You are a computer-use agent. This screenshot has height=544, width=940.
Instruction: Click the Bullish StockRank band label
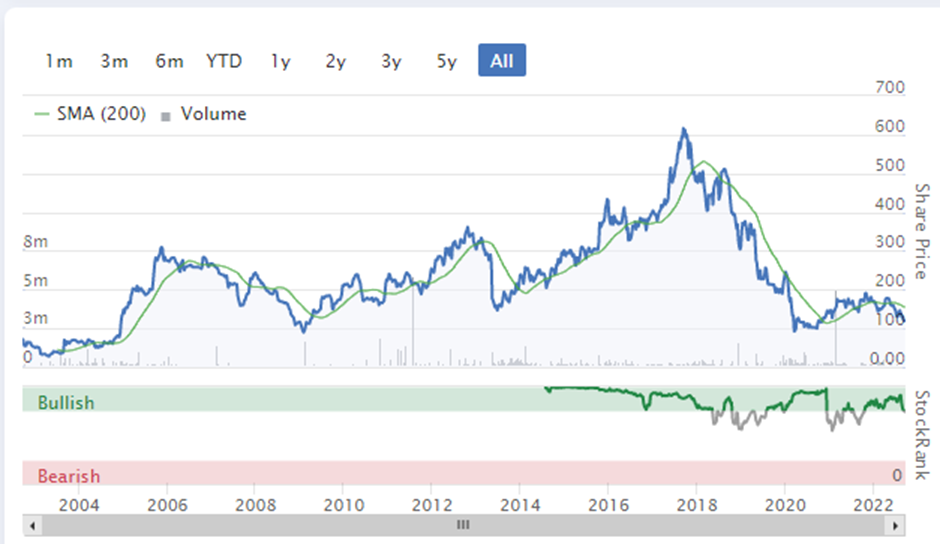click(x=66, y=402)
